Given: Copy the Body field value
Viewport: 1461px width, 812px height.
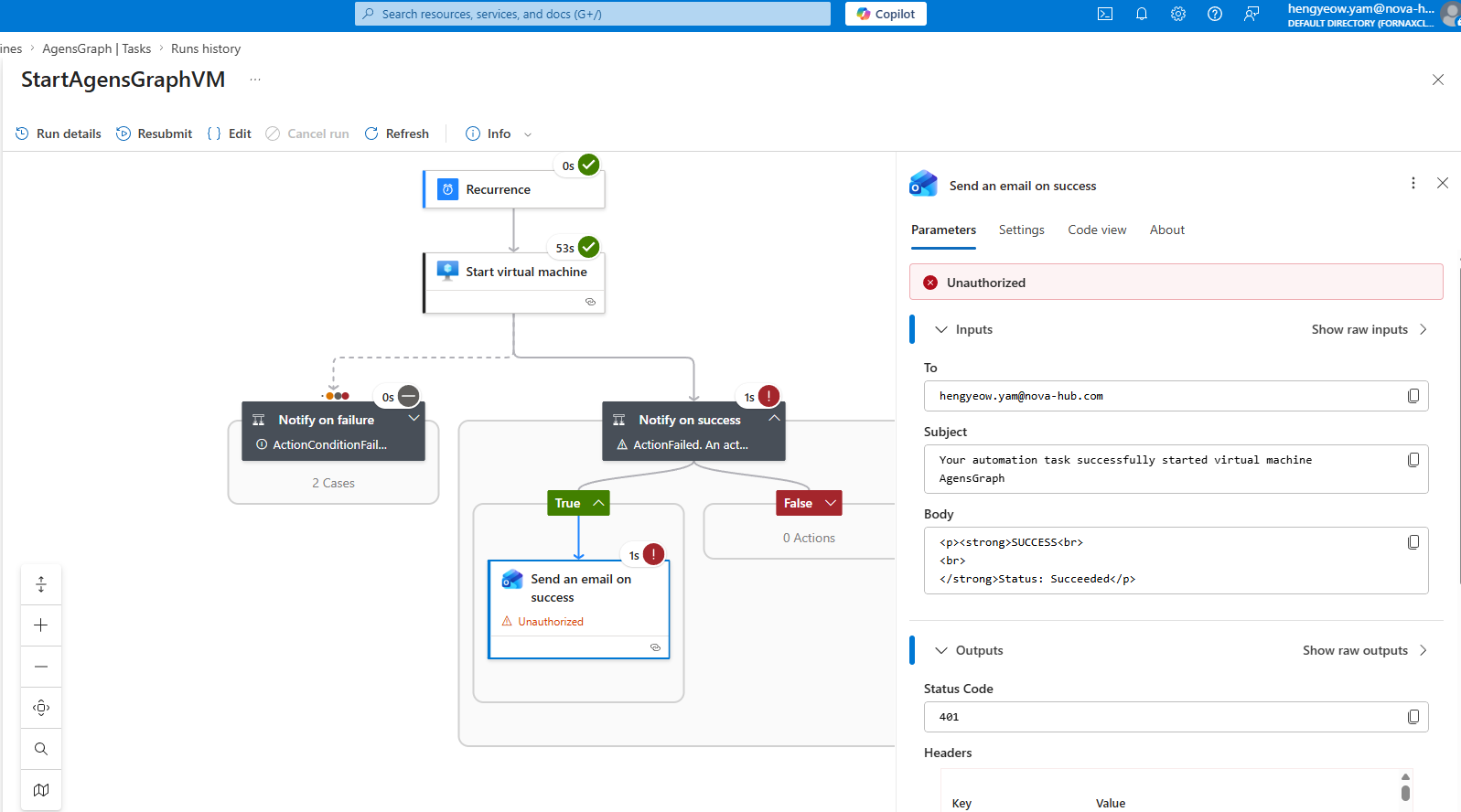Looking at the screenshot, I should pos(1413,542).
